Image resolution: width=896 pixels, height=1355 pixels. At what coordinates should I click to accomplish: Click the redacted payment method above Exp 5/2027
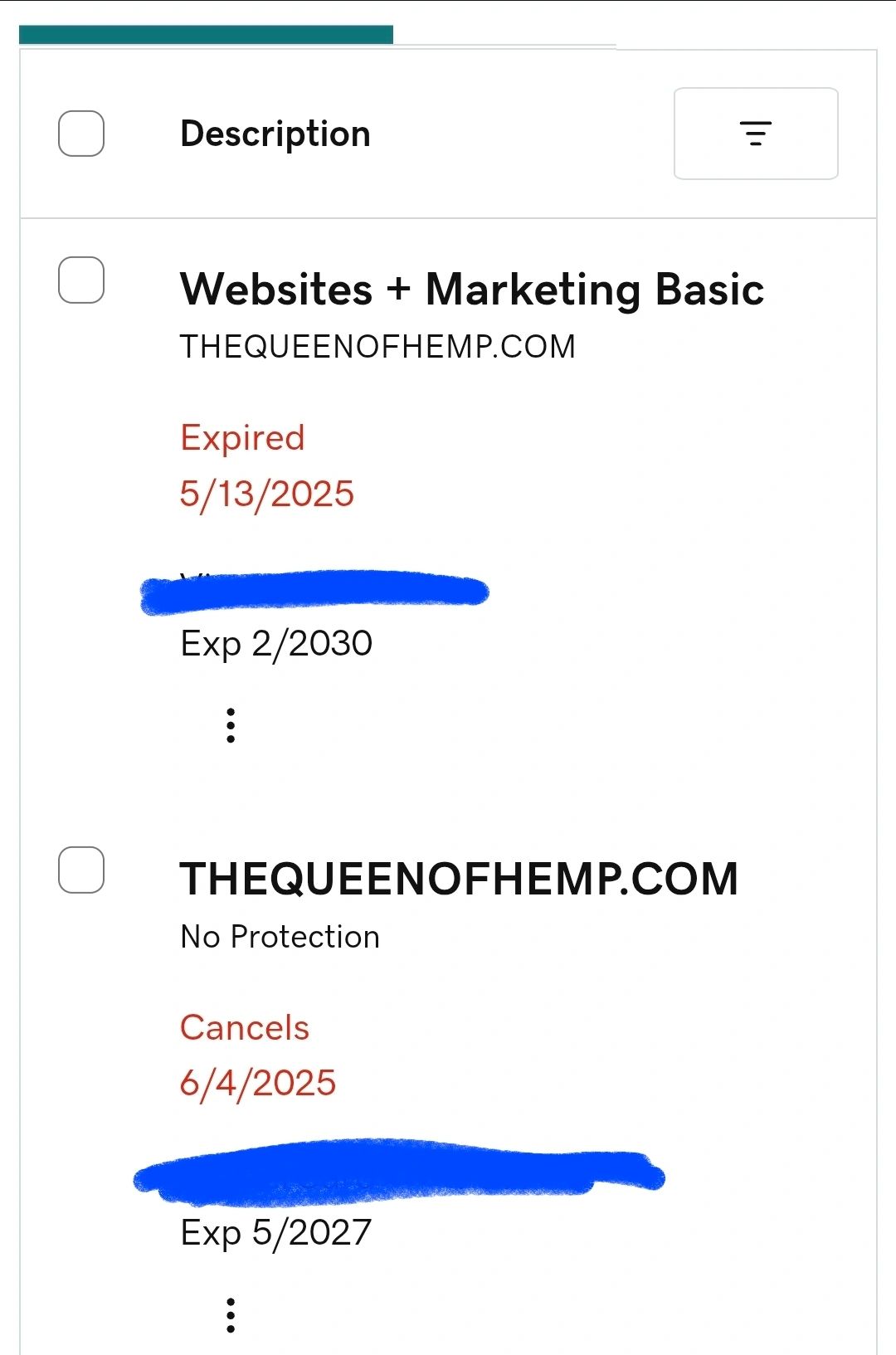coord(398,1172)
